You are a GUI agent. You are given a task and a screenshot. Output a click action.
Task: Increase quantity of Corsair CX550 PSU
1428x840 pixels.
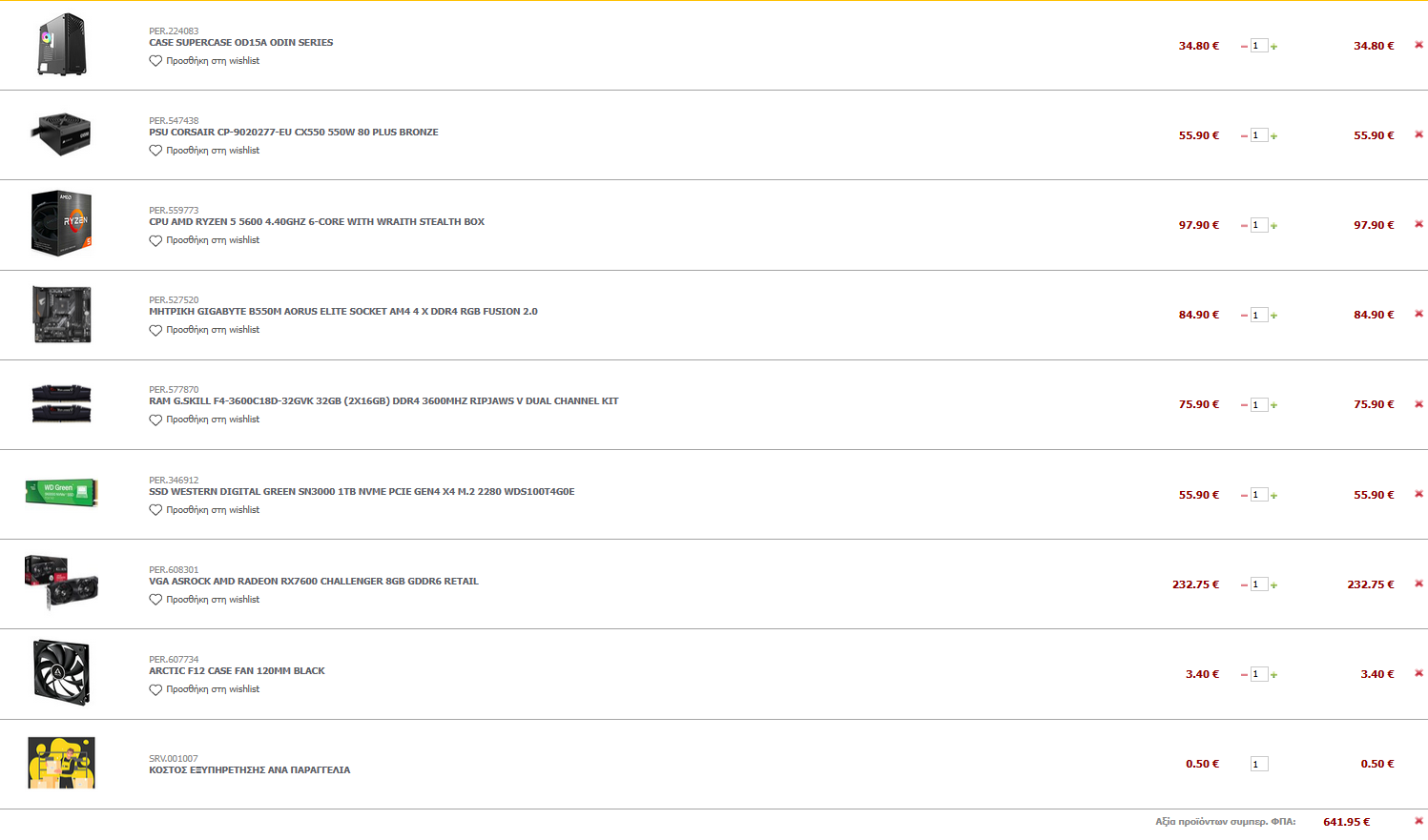(1273, 136)
